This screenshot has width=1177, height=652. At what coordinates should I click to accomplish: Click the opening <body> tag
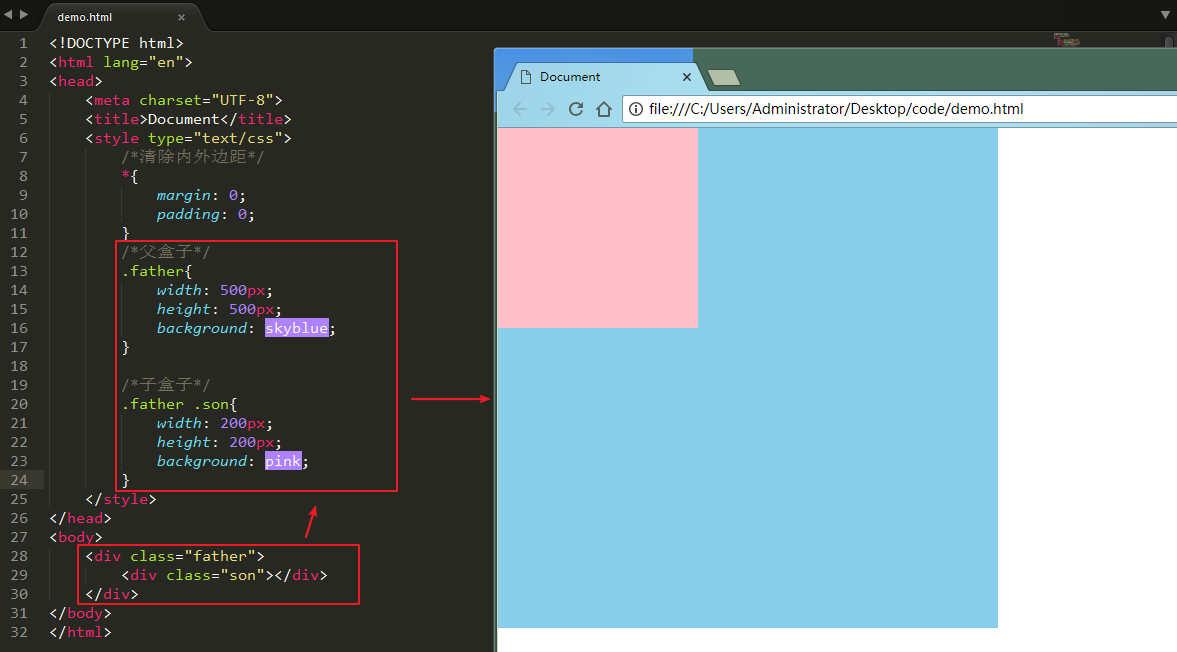76,537
